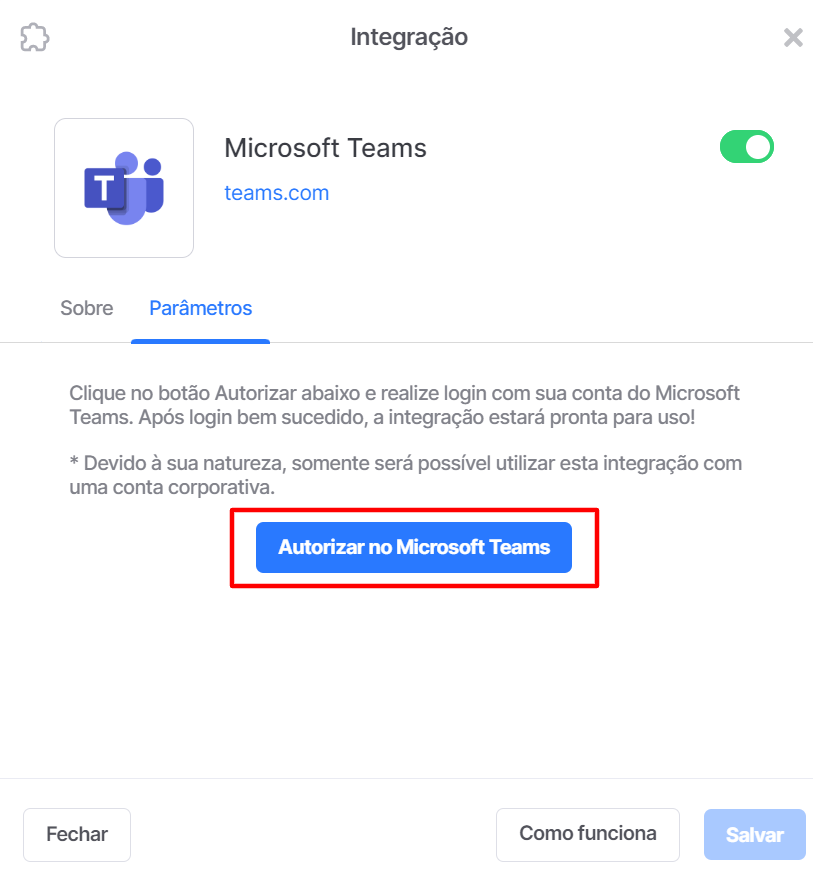Click the Microsoft Teams heading text

coord(325,148)
